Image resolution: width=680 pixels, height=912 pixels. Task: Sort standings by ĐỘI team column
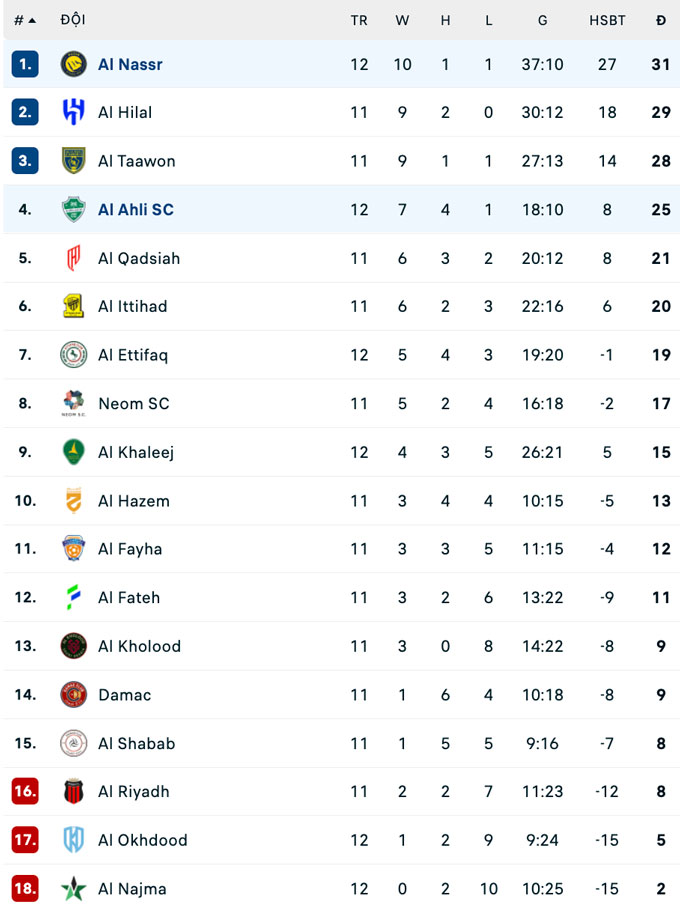pyautogui.click(x=72, y=20)
